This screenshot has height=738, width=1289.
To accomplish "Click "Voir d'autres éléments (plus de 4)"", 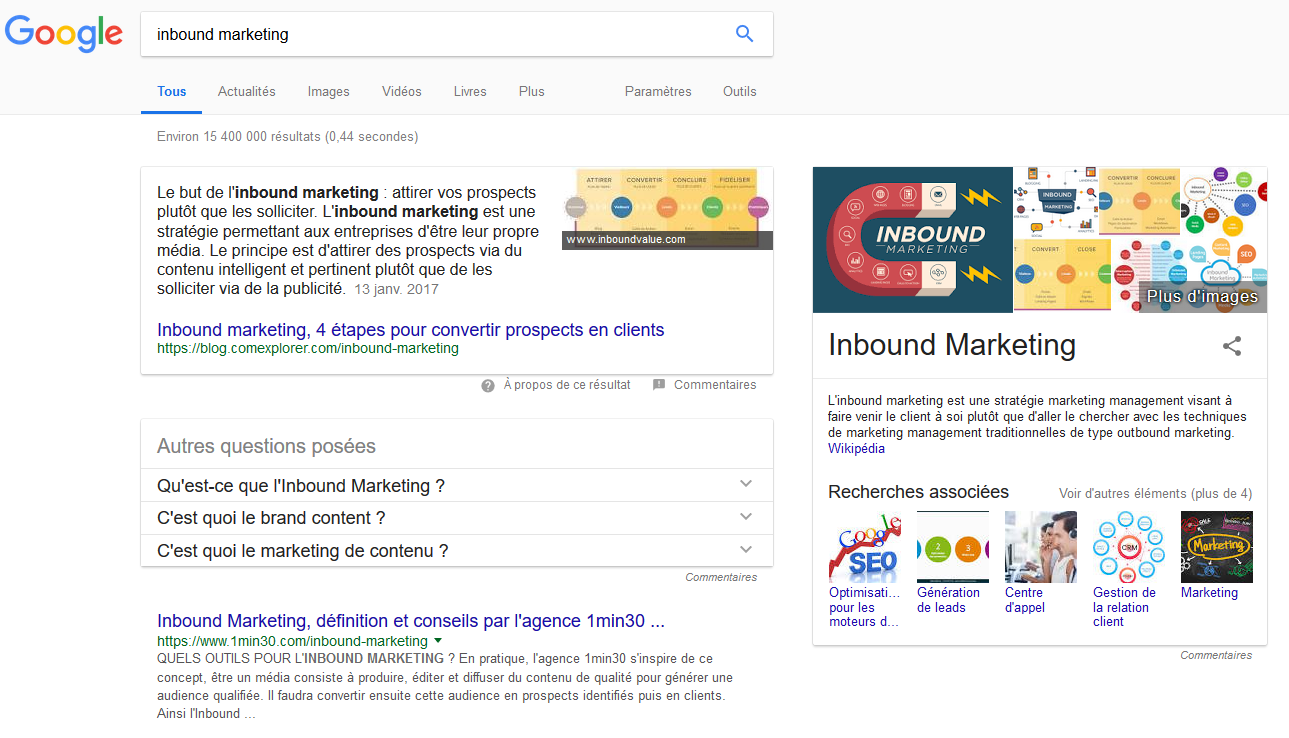I will [1155, 493].
